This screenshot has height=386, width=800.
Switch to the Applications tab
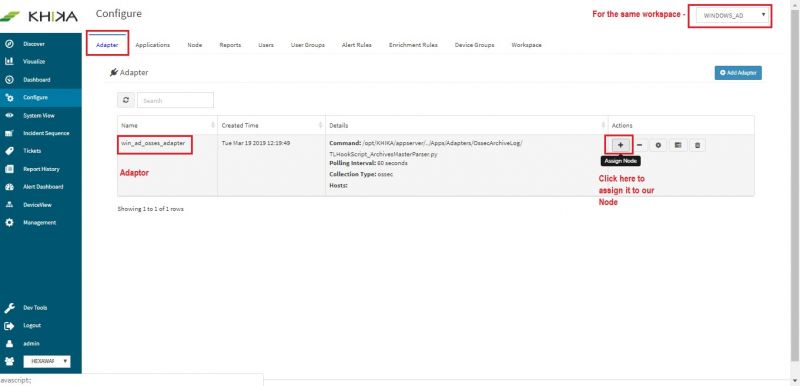[x=153, y=45]
